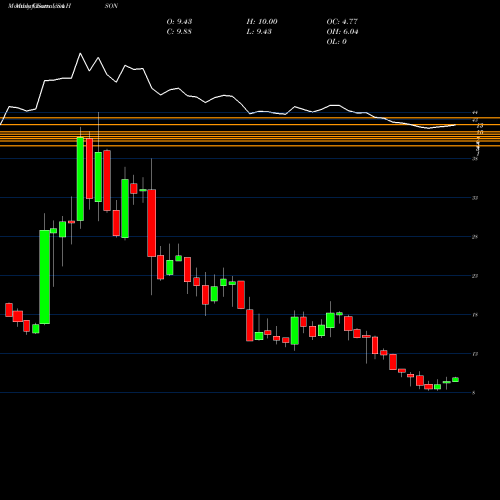Screen dimensions: 500x500
Task: Click the 'C: 9.88' close value
Action: (179, 32)
